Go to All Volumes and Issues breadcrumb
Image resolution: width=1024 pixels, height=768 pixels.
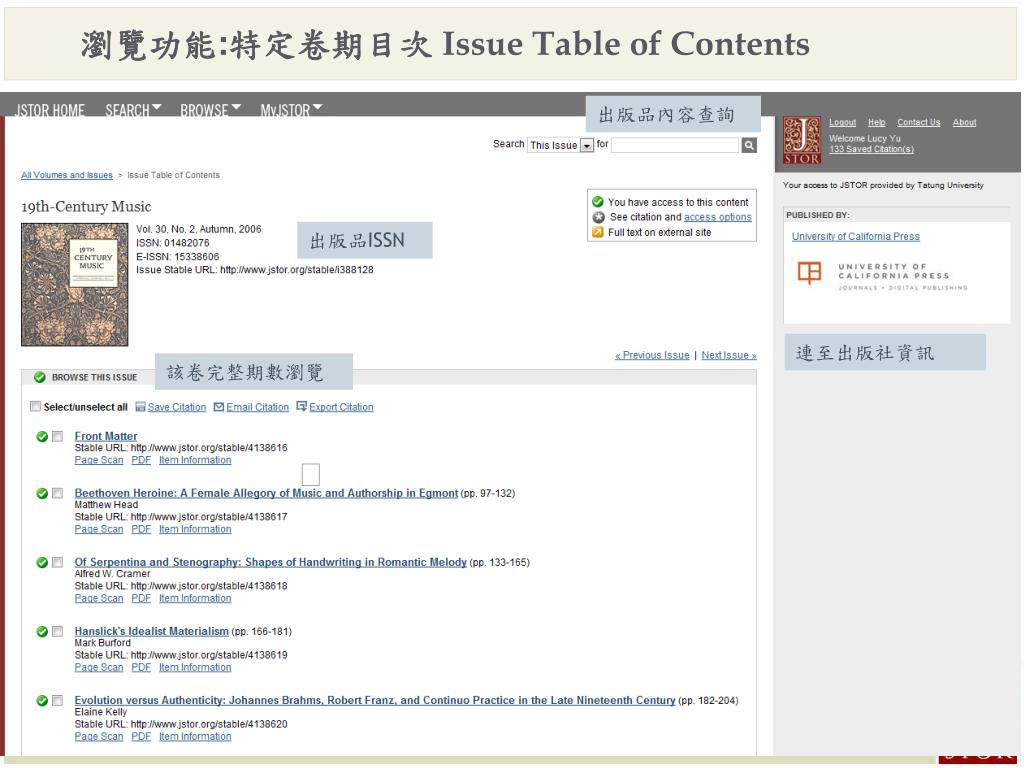click(x=67, y=175)
